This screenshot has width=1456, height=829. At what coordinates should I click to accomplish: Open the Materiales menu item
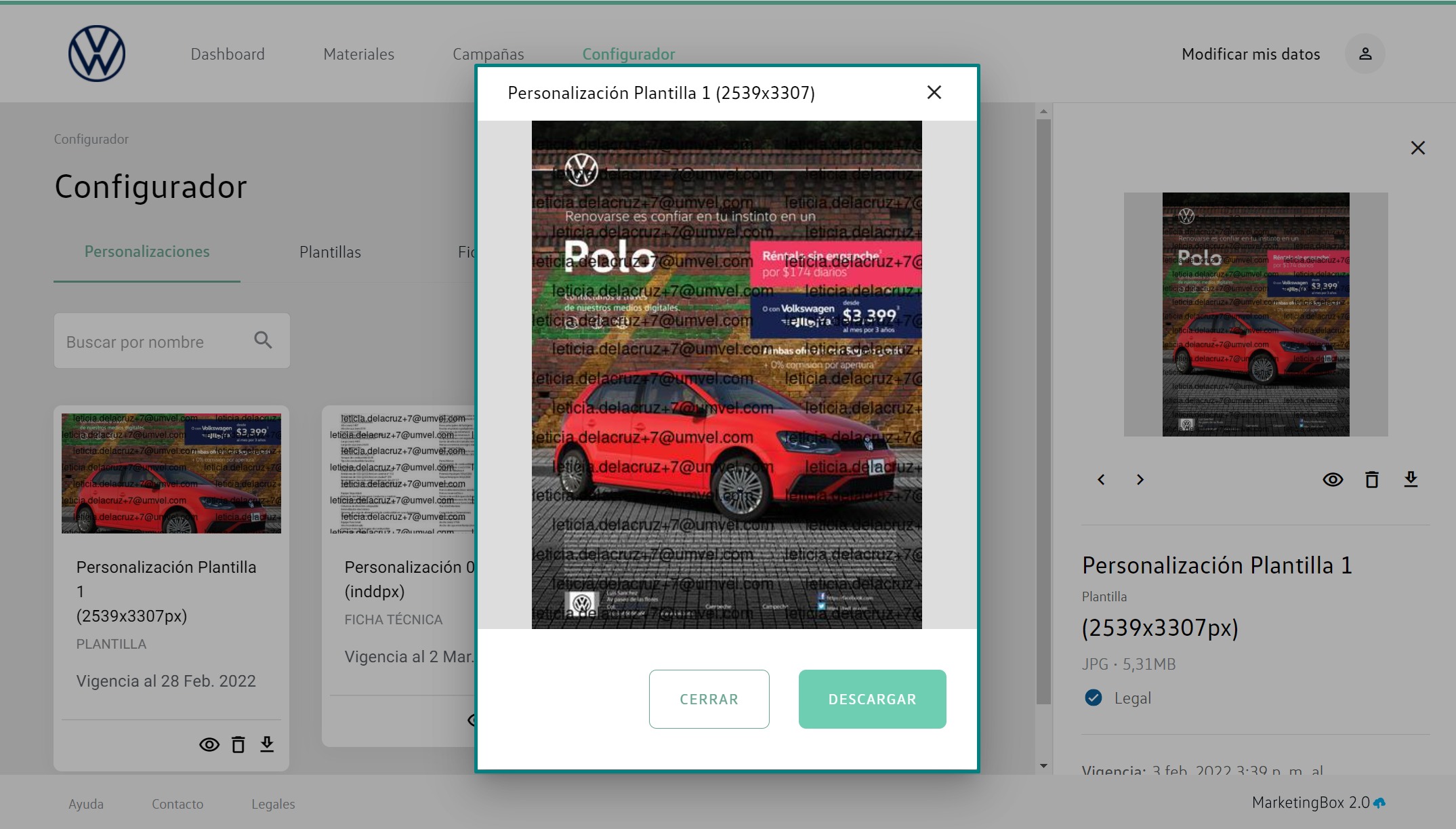pos(358,54)
